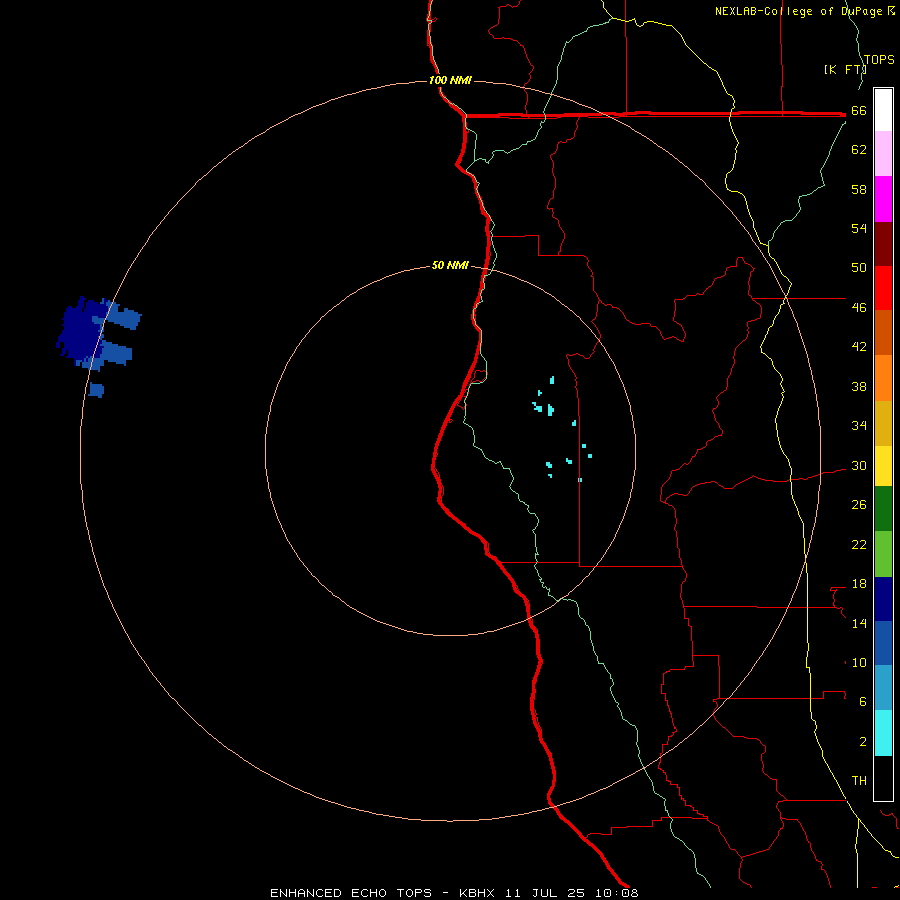The image size is (900, 900).
Task: Click the white 66 kft color swatch
Action: (883, 110)
